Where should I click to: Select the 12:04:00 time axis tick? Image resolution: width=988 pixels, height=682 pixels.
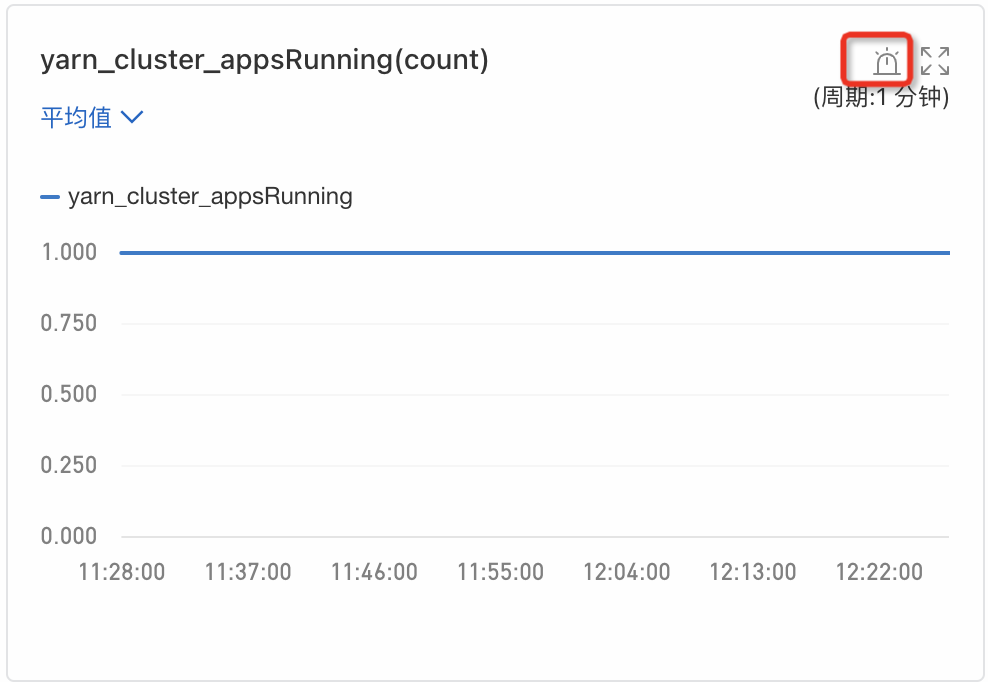click(626, 572)
